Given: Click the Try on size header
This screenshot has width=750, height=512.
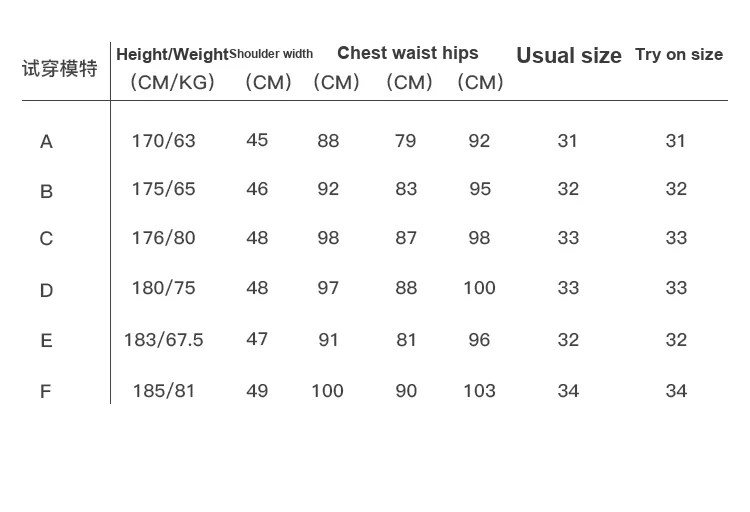Looking at the screenshot, I should coord(679,54).
